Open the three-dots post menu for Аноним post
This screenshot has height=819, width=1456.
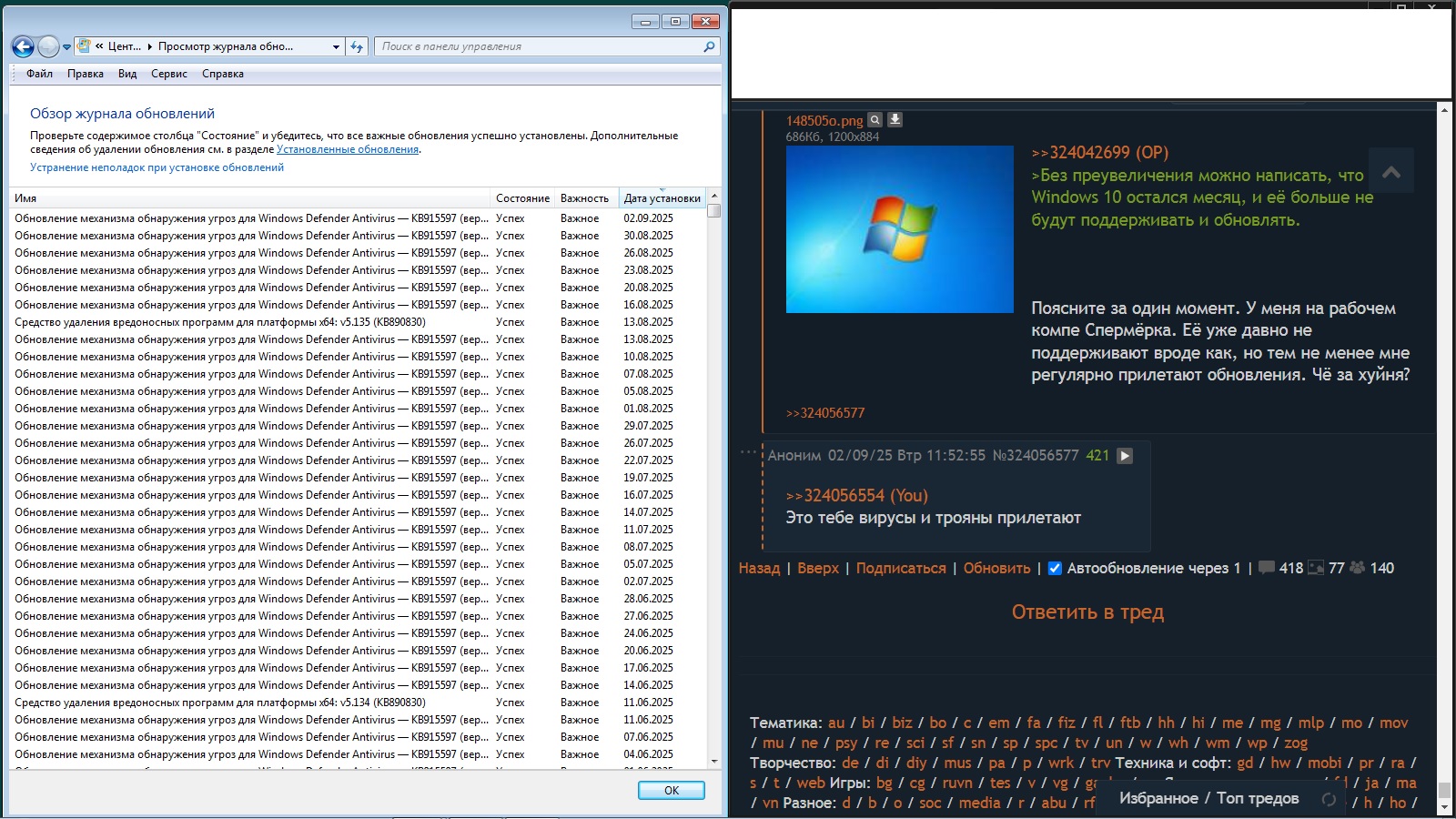click(x=749, y=452)
